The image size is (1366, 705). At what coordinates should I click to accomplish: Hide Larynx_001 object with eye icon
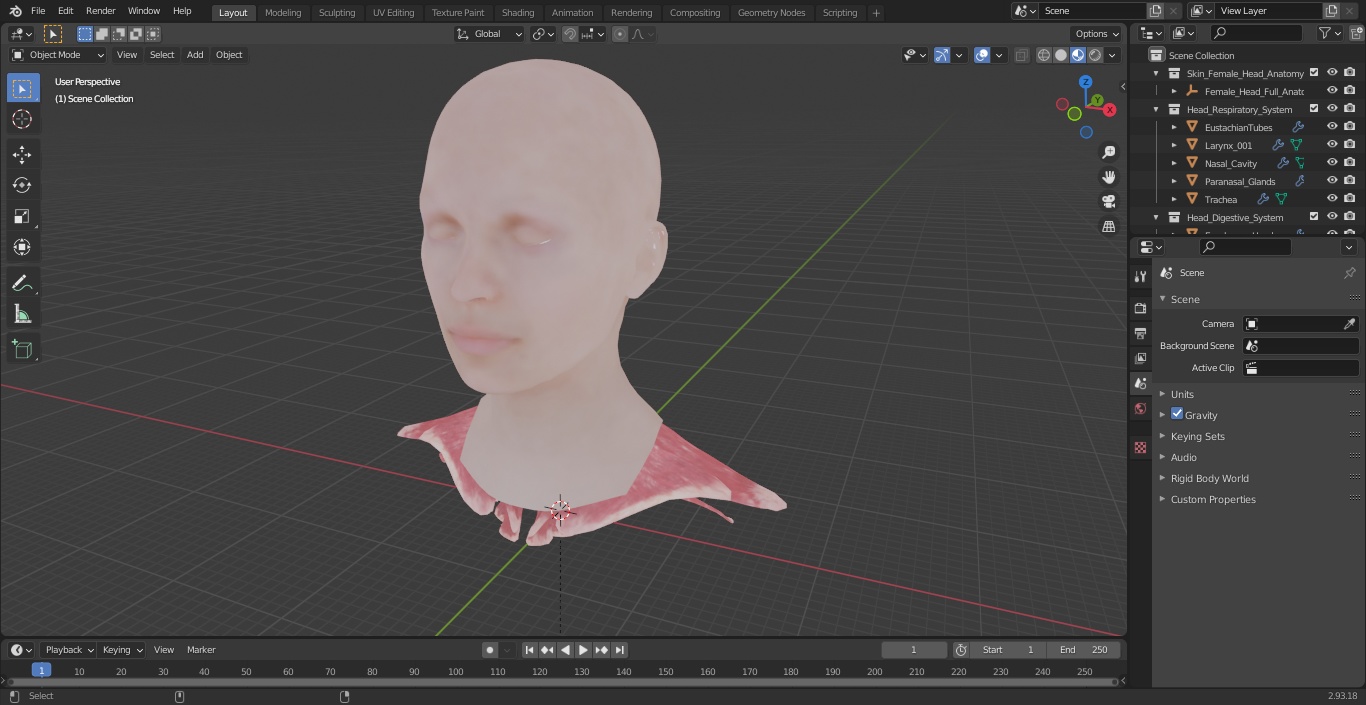point(1332,145)
